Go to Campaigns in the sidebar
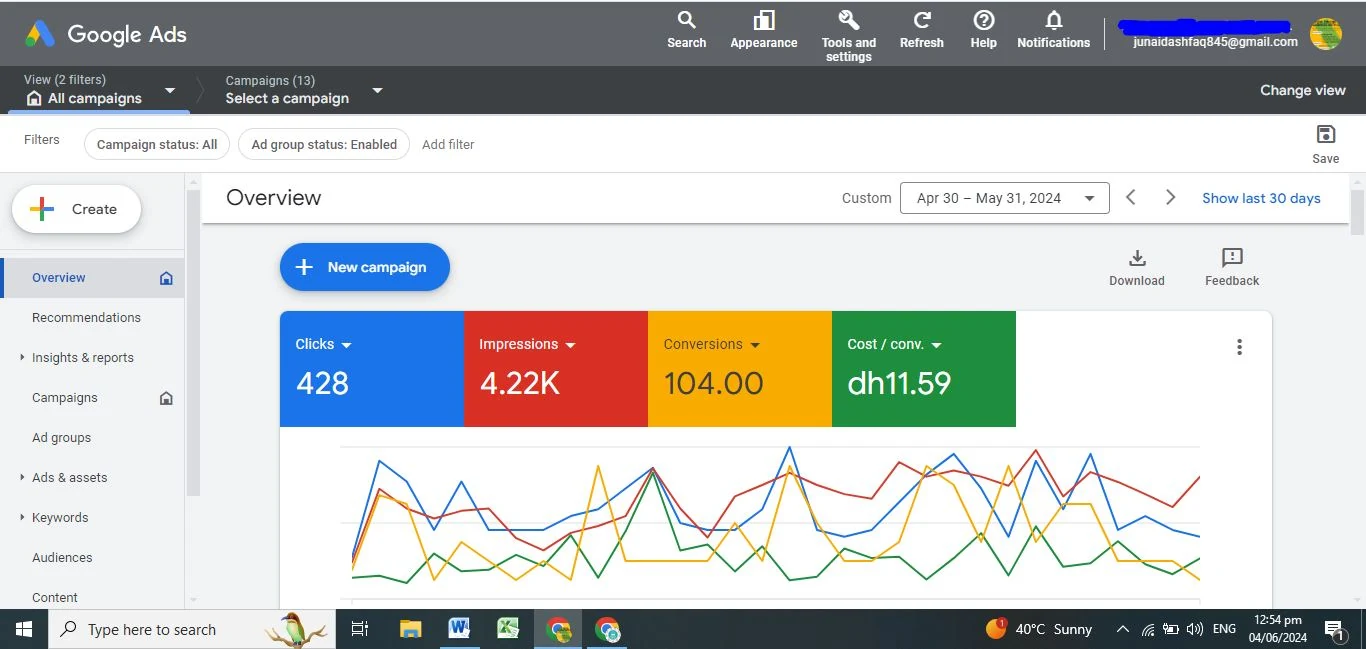1366x649 pixels. pyautogui.click(x=65, y=397)
